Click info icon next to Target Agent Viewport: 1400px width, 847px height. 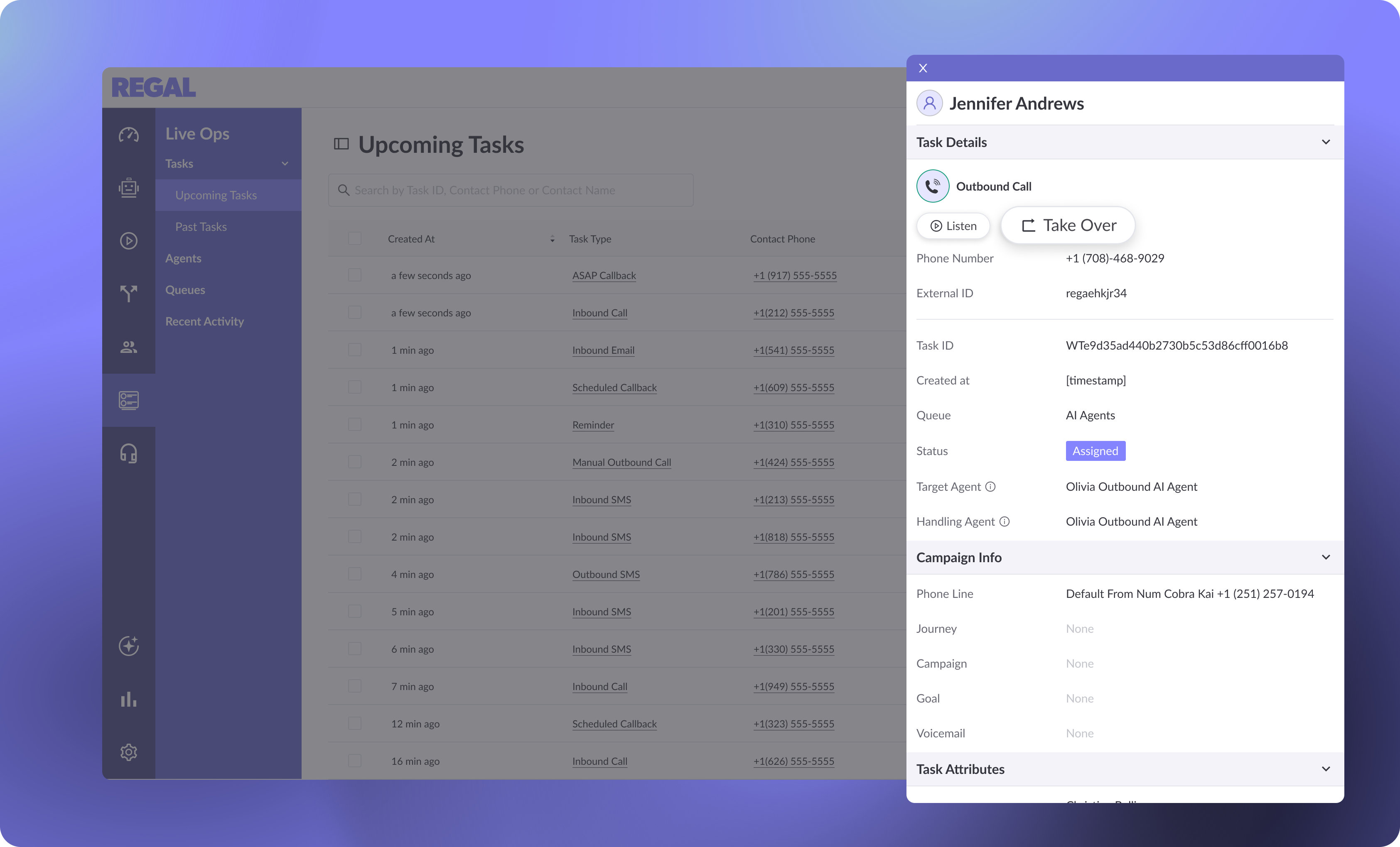(990, 487)
